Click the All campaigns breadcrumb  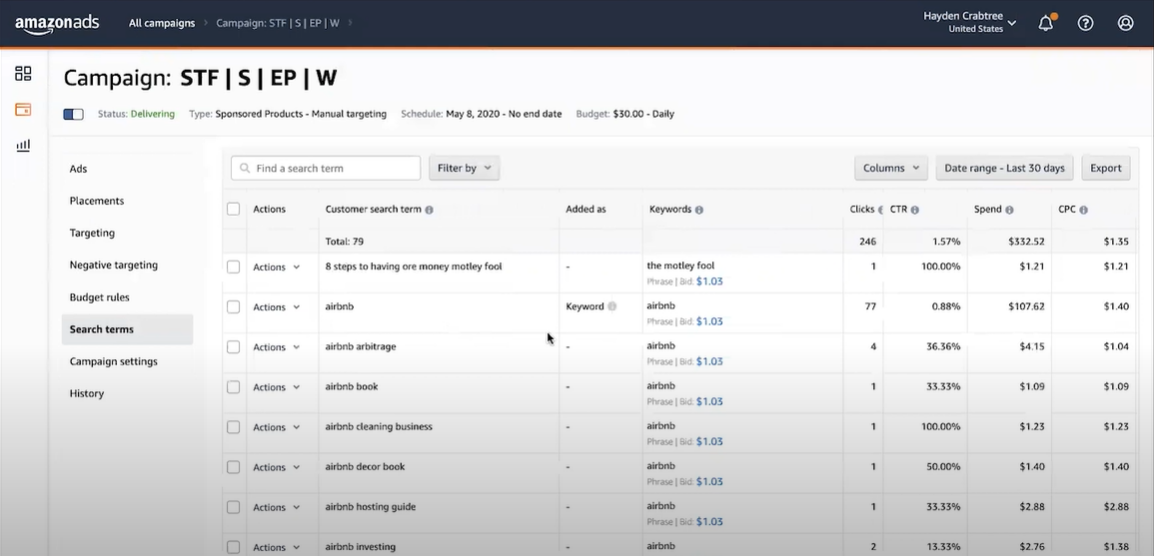pyautogui.click(x=162, y=23)
